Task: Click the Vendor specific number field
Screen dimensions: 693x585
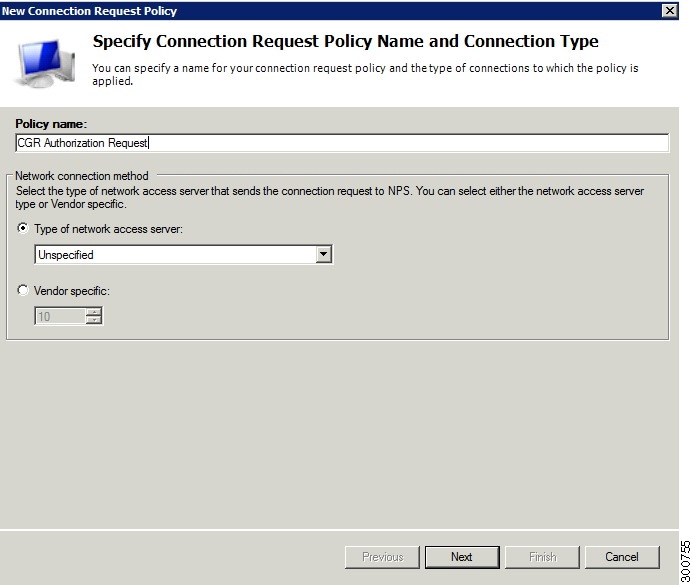Action: 60,316
